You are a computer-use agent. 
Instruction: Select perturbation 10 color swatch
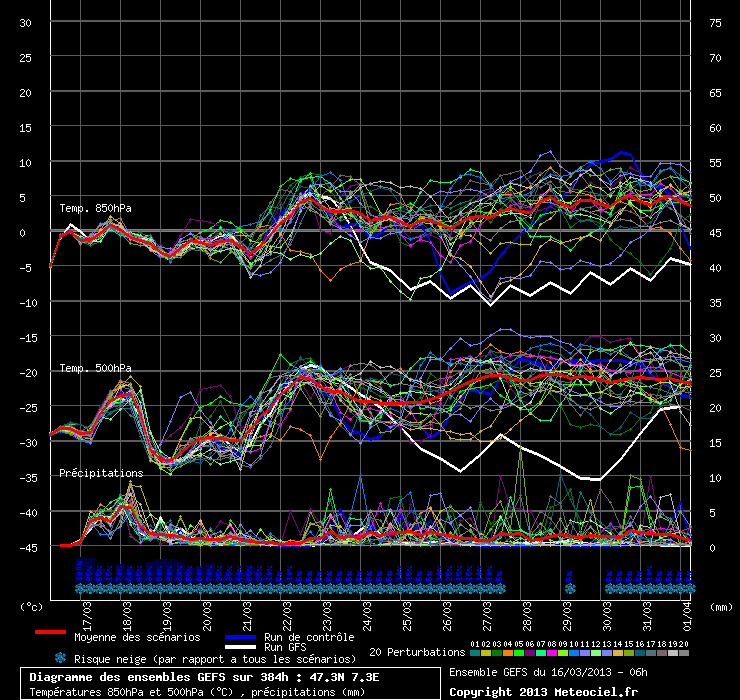pyautogui.click(x=574, y=653)
